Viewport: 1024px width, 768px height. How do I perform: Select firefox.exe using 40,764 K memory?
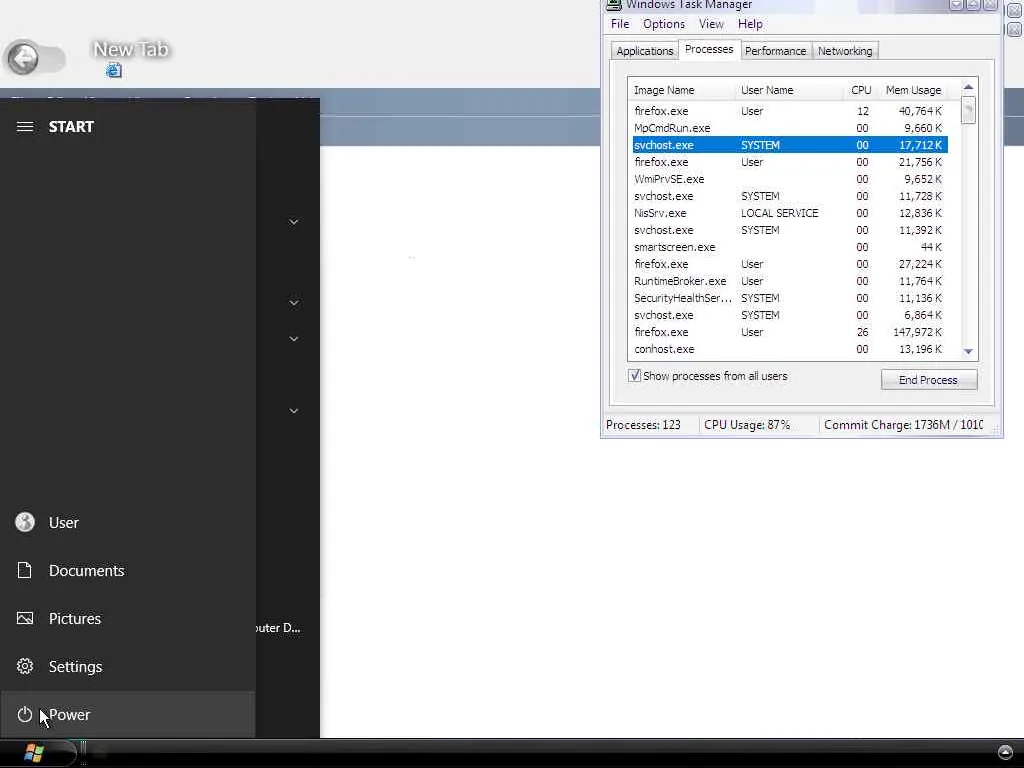pos(790,111)
